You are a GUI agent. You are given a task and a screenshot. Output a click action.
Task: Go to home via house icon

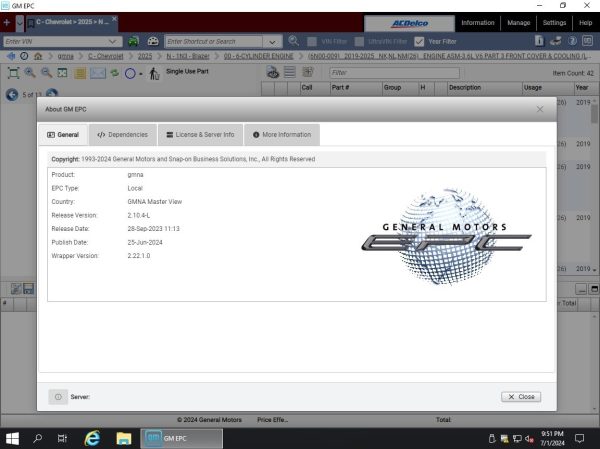[38, 56]
